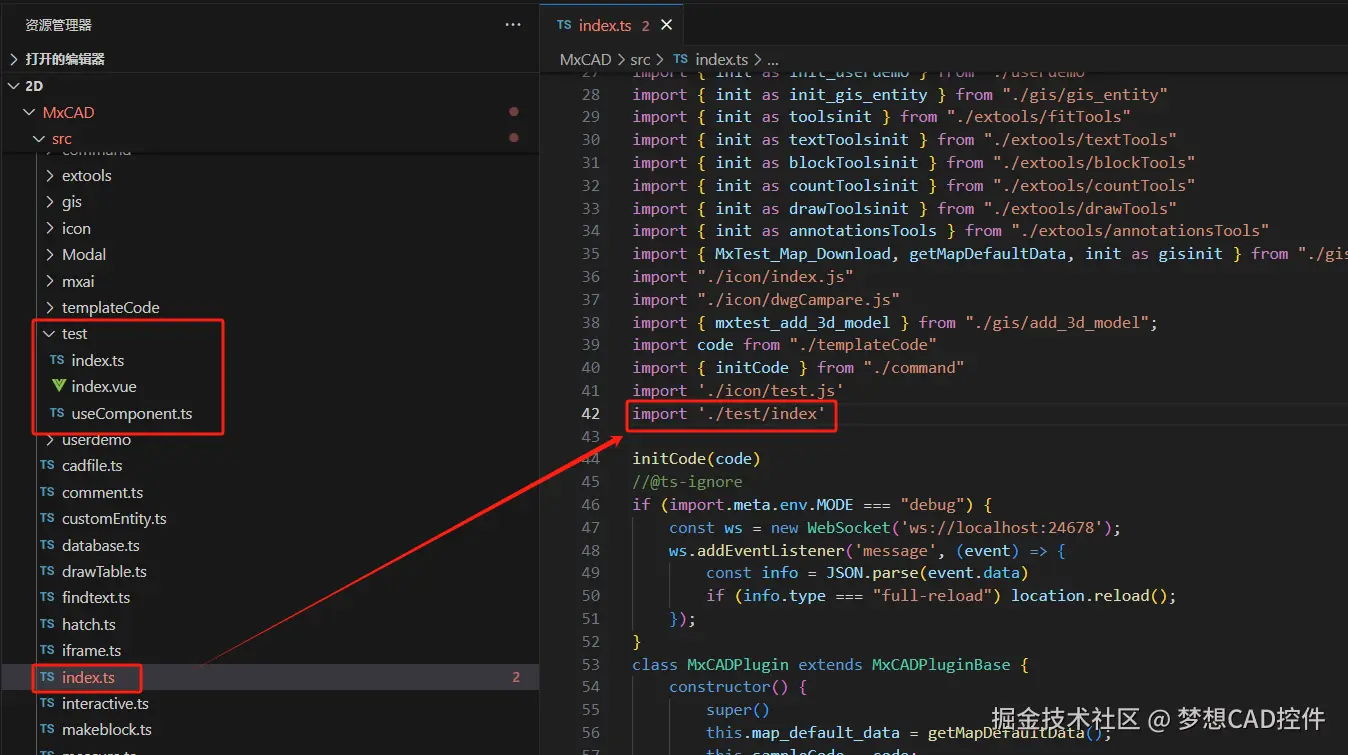Click the Vue icon beside index.vue
This screenshot has width=1348, height=755.
click(x=59, y=387)
